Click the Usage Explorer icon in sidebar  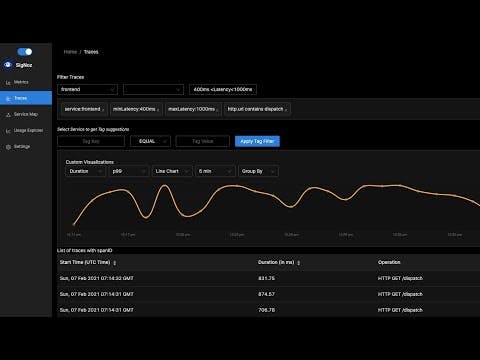pyautogui.click(x=8, y=131)
